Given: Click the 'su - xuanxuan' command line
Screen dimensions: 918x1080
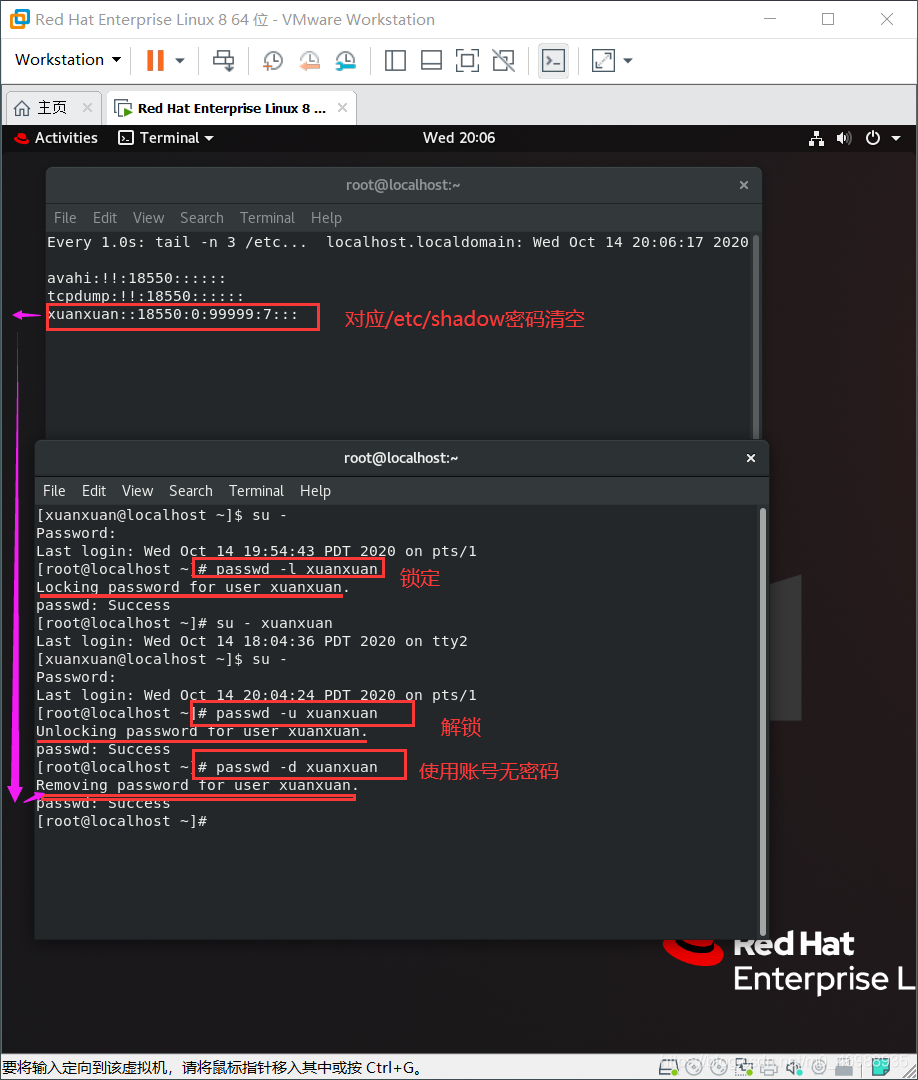Looking at the screenshot, I should coord(185,623).
